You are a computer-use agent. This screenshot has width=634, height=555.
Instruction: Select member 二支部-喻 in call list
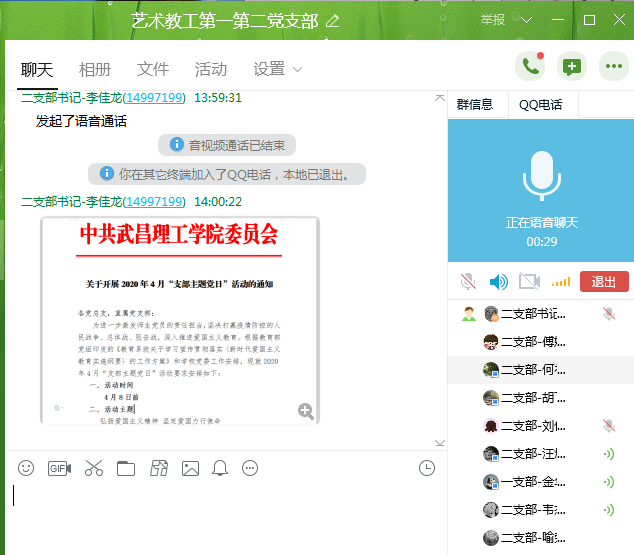pos(541,538)
